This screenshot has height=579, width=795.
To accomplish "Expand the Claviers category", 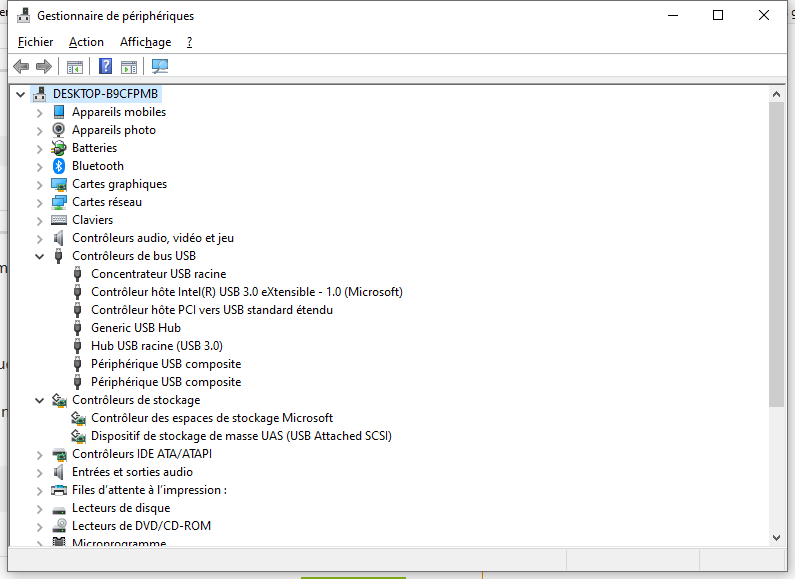I will pyautogui.click(x=40, y=221).
